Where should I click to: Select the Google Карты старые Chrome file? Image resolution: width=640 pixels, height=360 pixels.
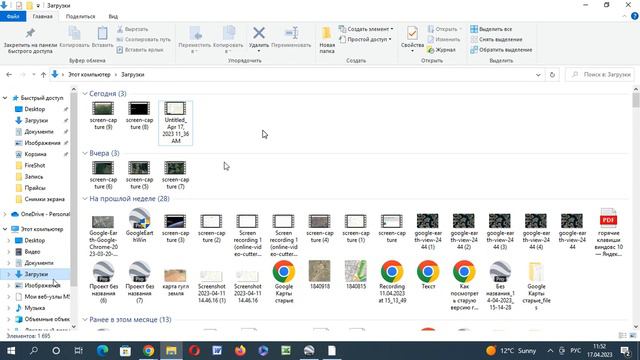(x=284, y=282)
